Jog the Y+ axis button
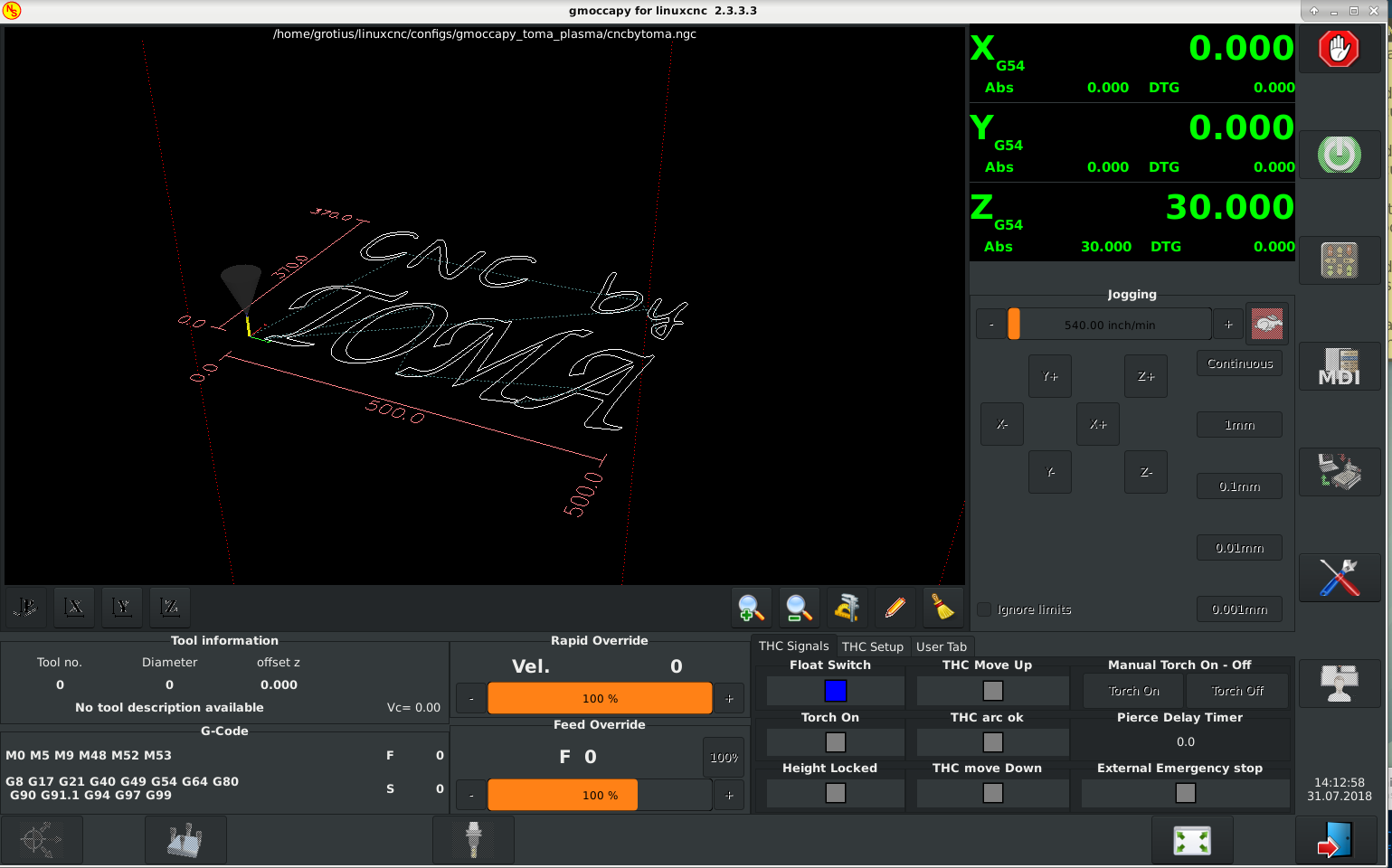1392x868 pixels. [x=1050, y=376]
